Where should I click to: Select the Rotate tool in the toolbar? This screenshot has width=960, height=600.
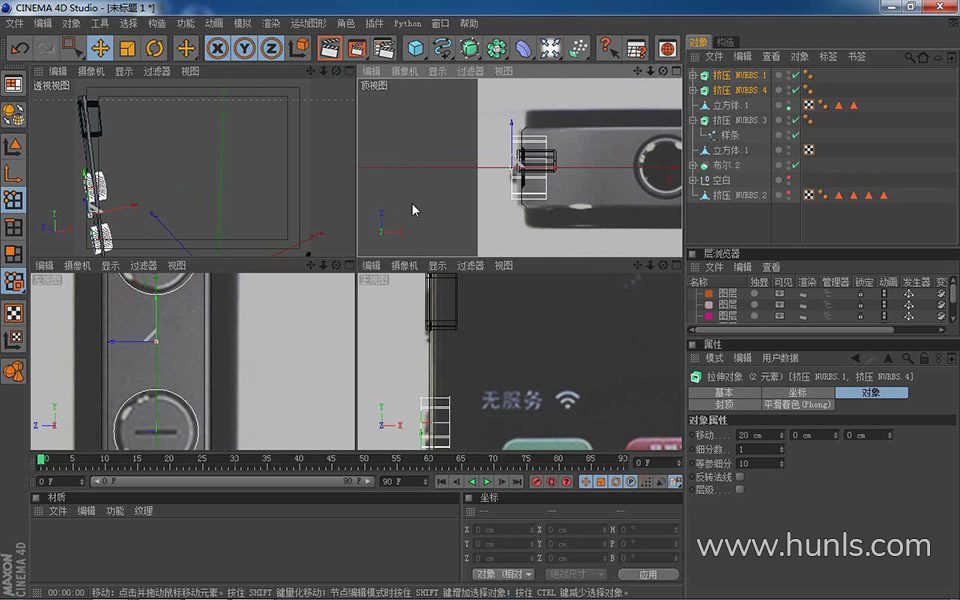pos(154,48)
